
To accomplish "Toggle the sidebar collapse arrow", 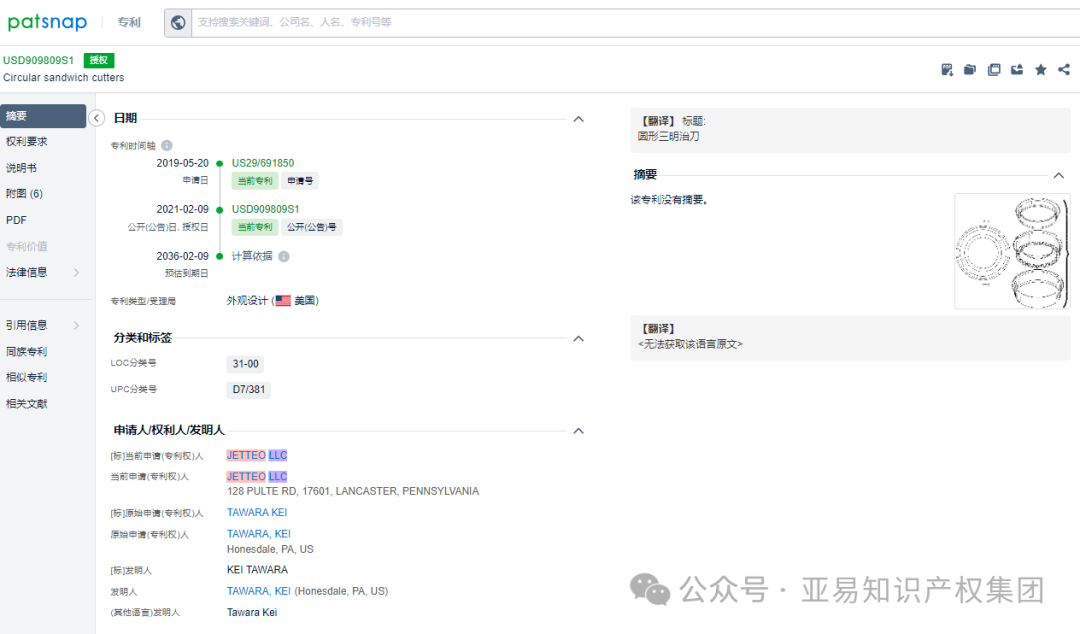I will 96,117.
